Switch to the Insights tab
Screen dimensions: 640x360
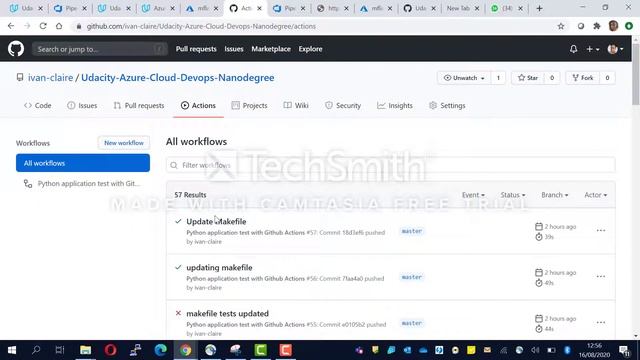click(395, 105)
